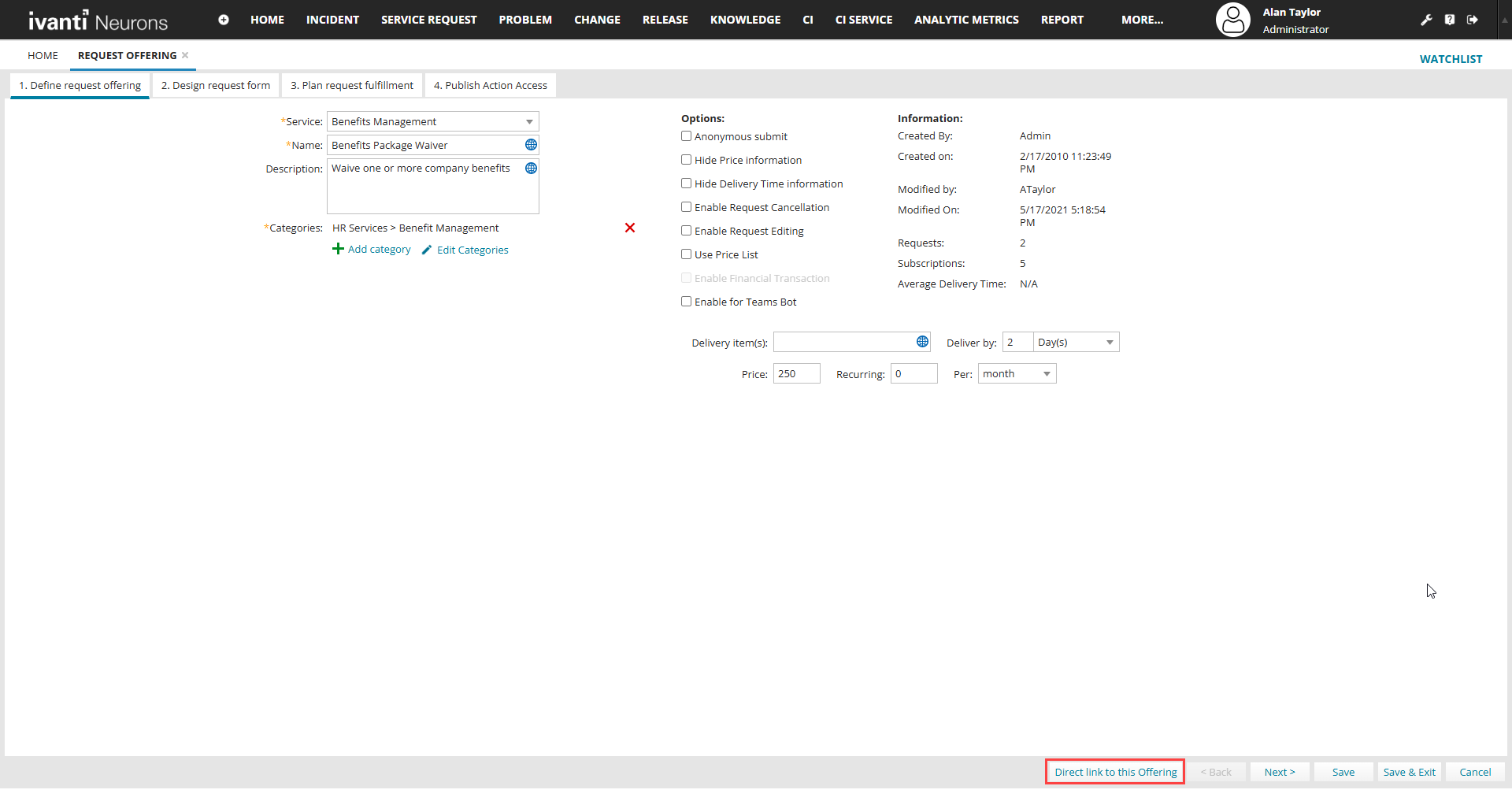Check Hide Price information option
Viewport: 1512px width, 812px height.
coord(687,160)
